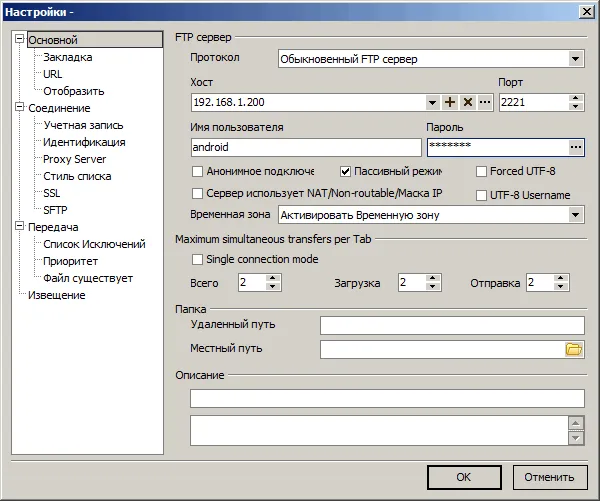The height and width of the screenshot is (501, 600).
Task: Enable Single connection mode
Action: 197,259
